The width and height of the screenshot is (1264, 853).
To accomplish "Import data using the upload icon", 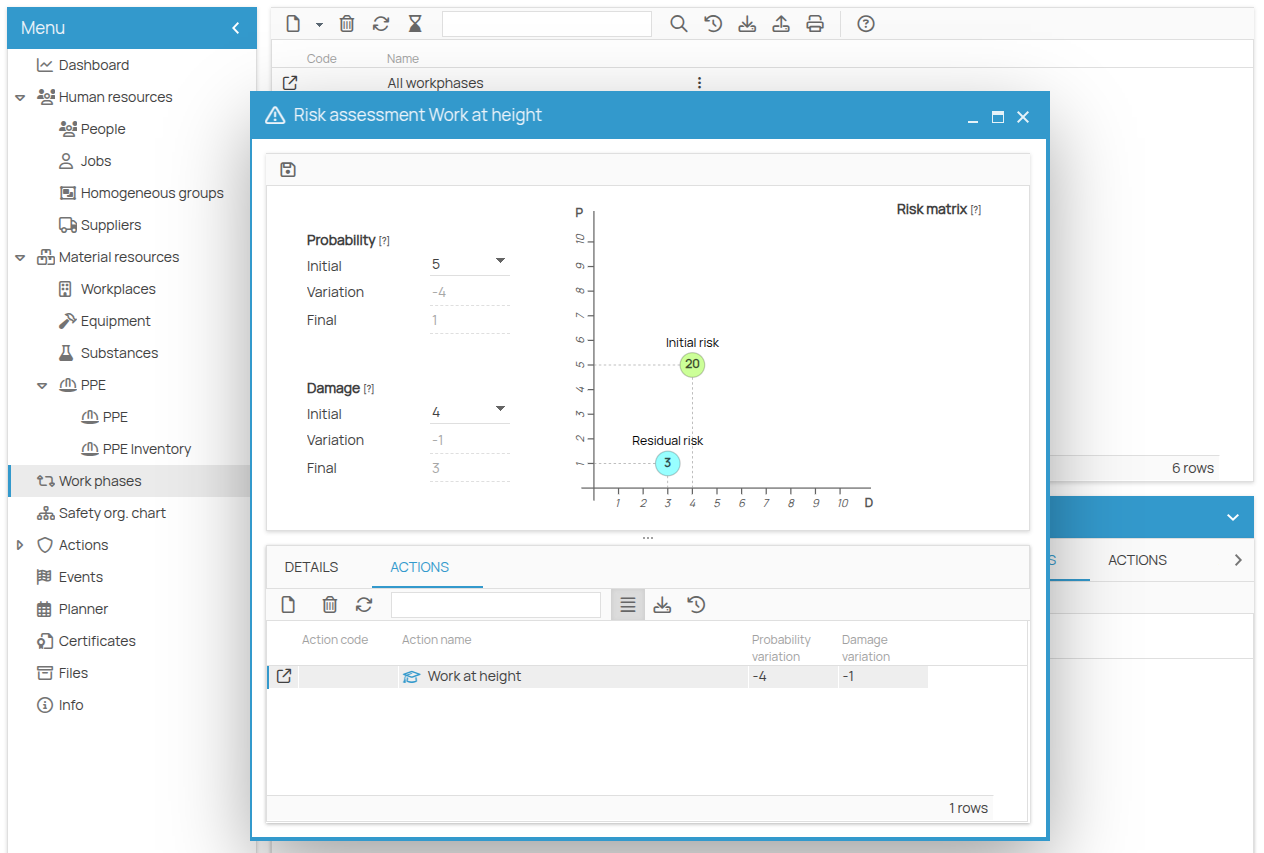I will pyautogui.click(x=781, y=23).
